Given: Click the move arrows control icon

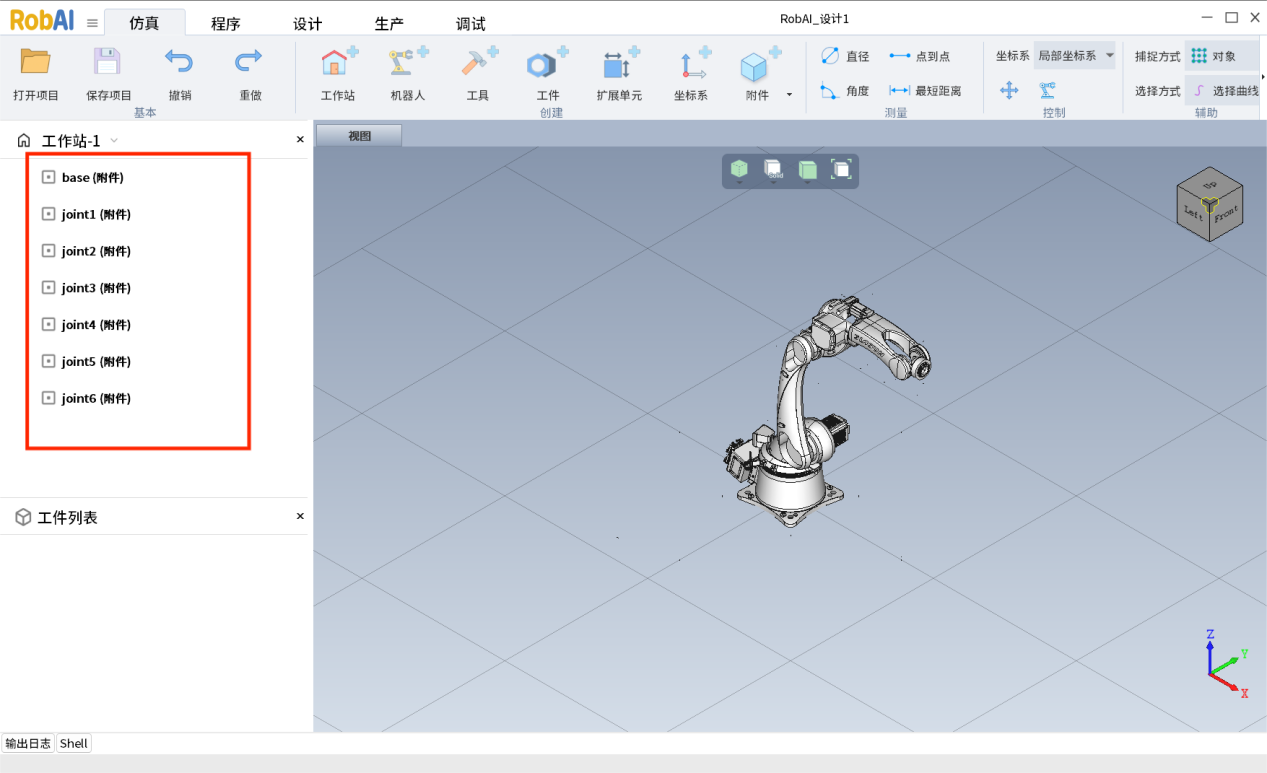Looking at the screenshot, I should (x=1009, y=91).
